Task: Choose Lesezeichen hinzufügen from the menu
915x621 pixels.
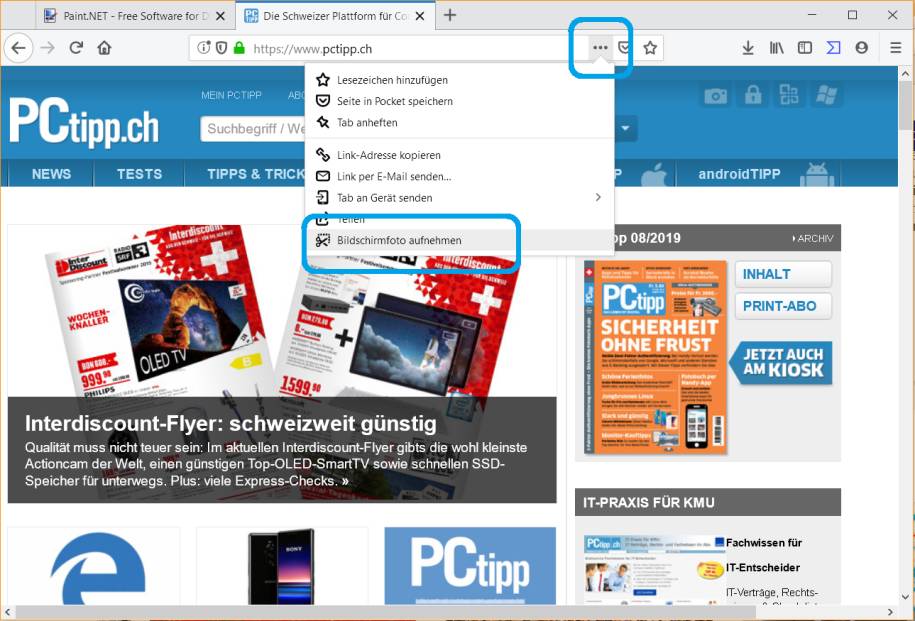Action: click(x=459, y=80)
